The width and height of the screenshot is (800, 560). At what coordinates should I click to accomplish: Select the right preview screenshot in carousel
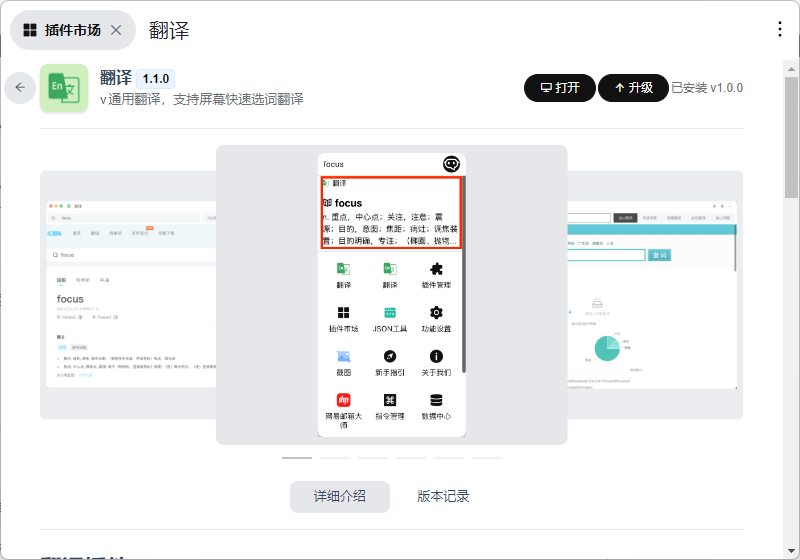pos(654,295)
